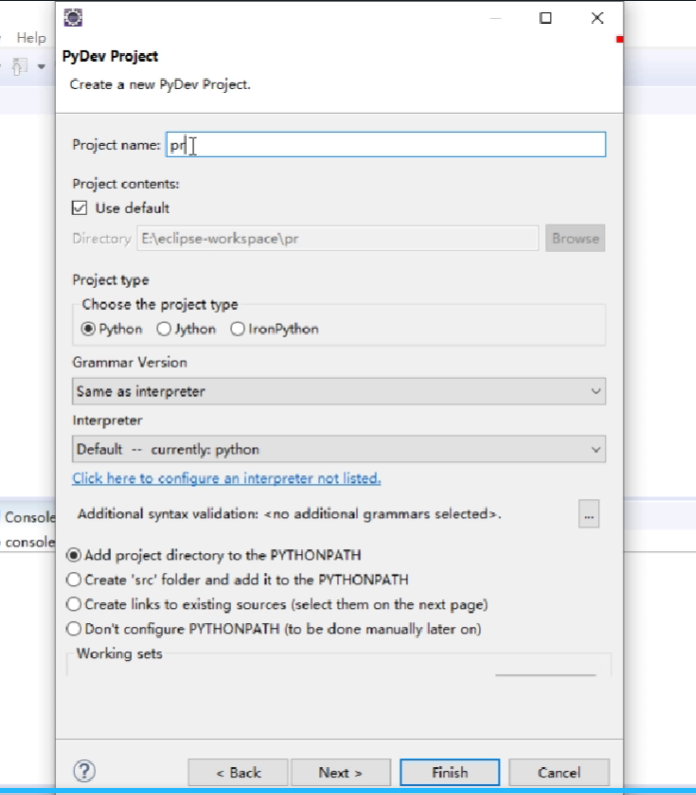The width and height of the screenshot is (696, 795).
Task: Toggle the Use default checkbox
Action: pos(80,208)
